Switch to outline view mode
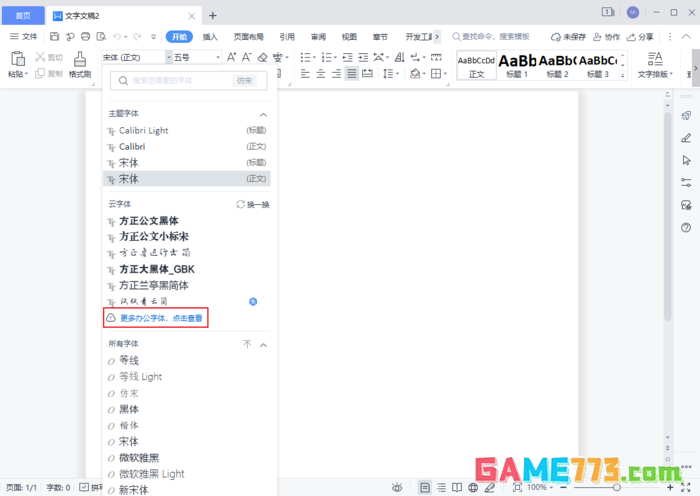 (441, 488)
